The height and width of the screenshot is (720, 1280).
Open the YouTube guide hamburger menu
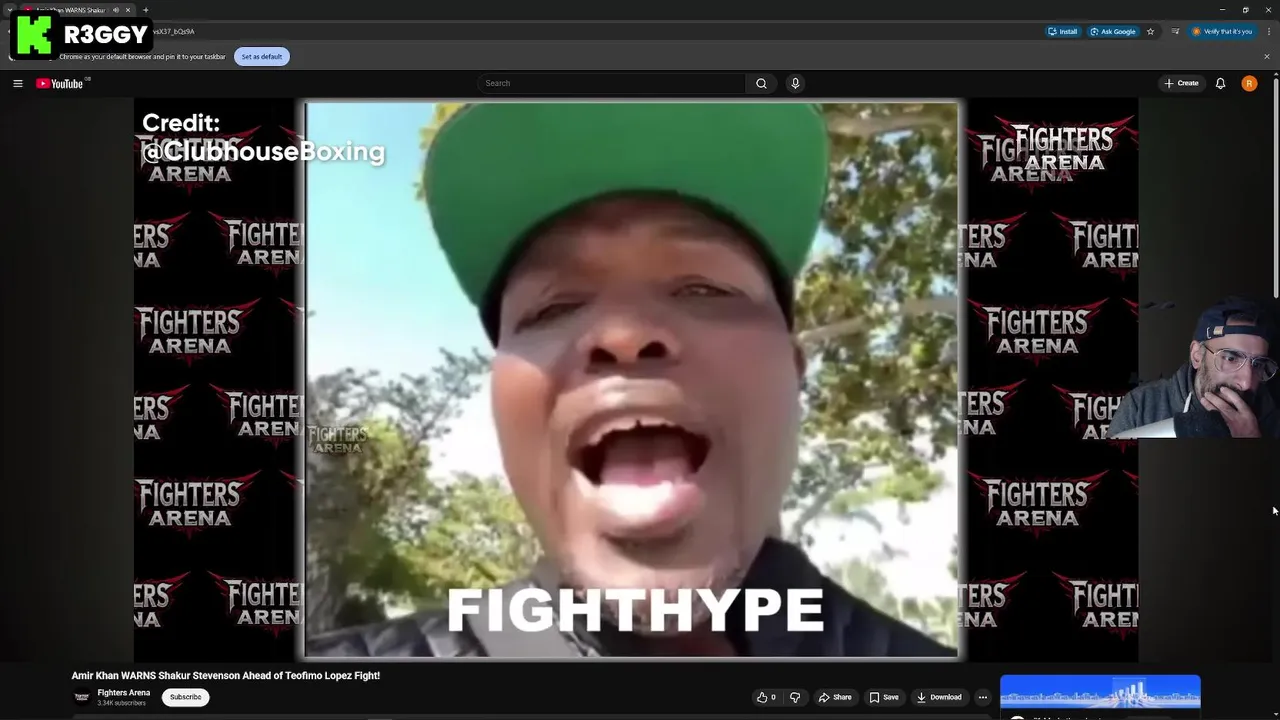tap(18, 83)
